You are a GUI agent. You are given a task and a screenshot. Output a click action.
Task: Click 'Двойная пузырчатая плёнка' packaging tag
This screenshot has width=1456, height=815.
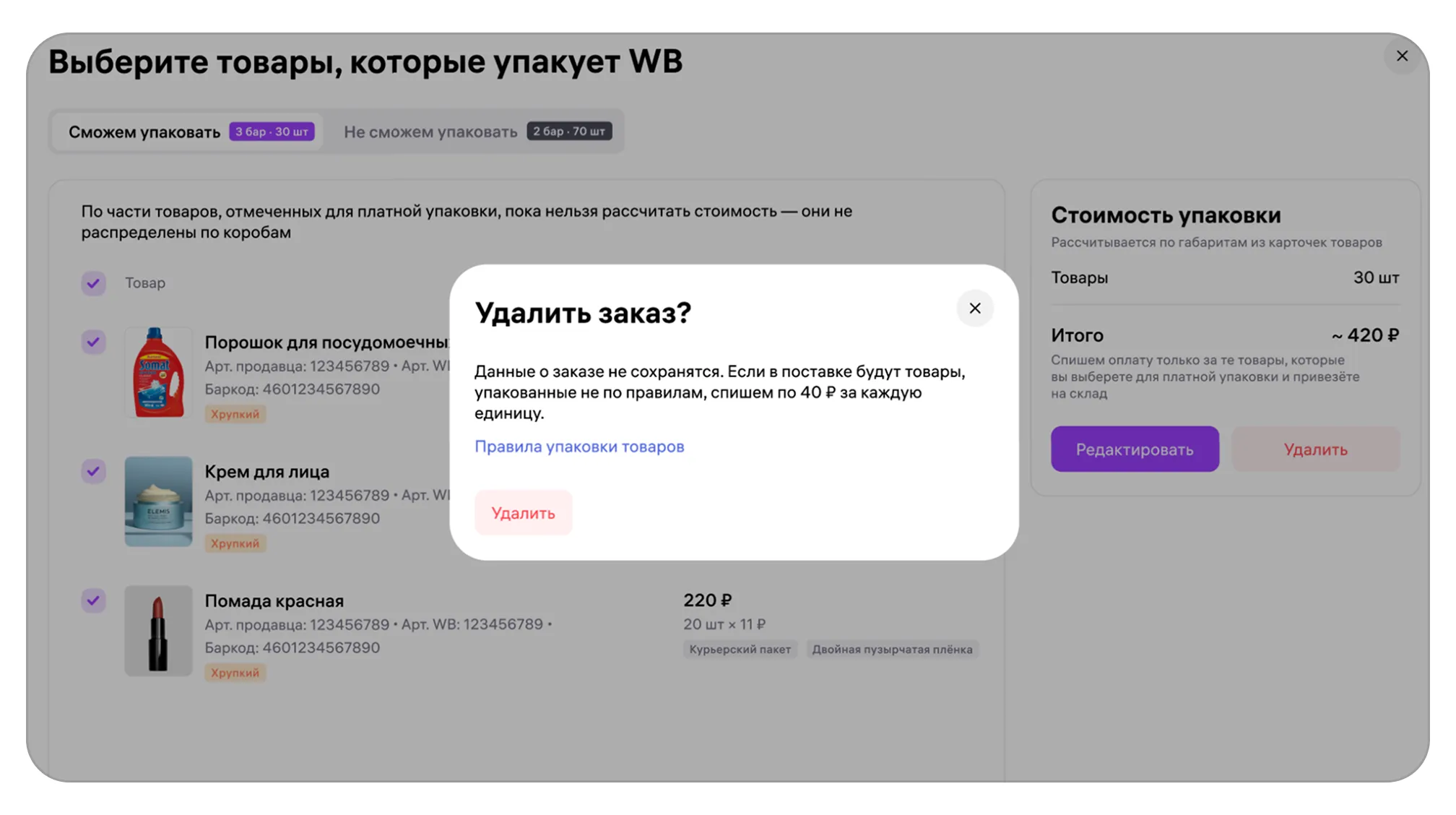pyautogui.click(x=891, y=650)
